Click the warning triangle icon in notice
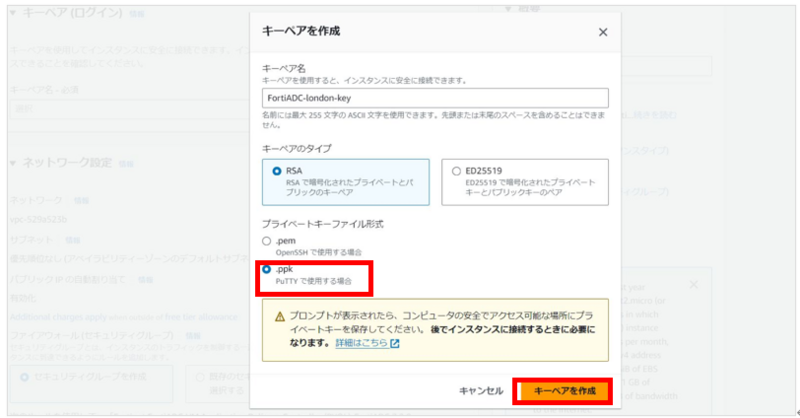The width and height of the screenshot is (800, 418). 280,317
